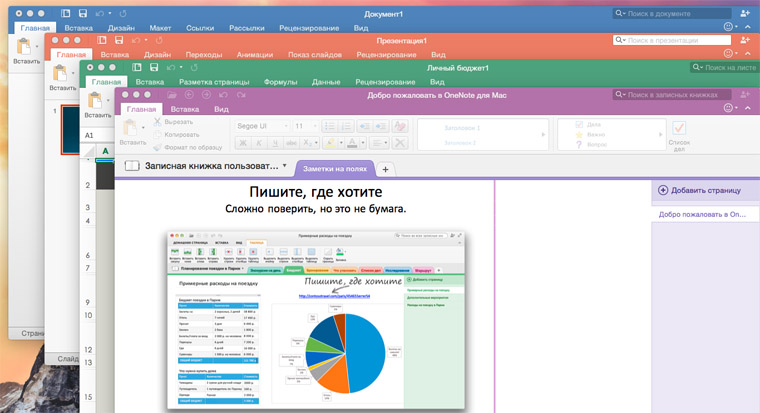
Task: Click the smiley feedback icon in PowerPoint
Action: click(727, 52)
